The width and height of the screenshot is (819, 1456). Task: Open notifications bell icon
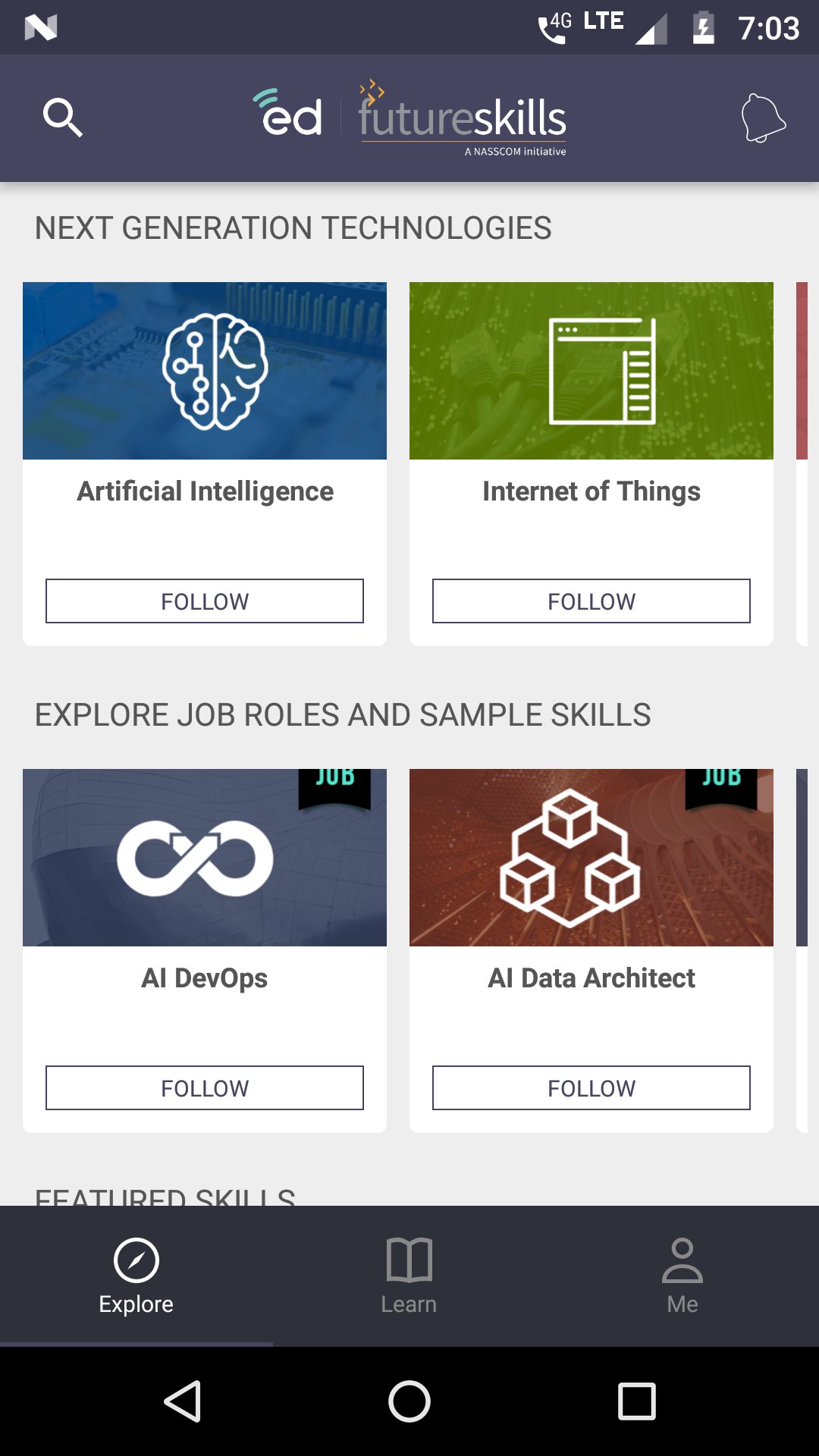(x=763, y=118)
